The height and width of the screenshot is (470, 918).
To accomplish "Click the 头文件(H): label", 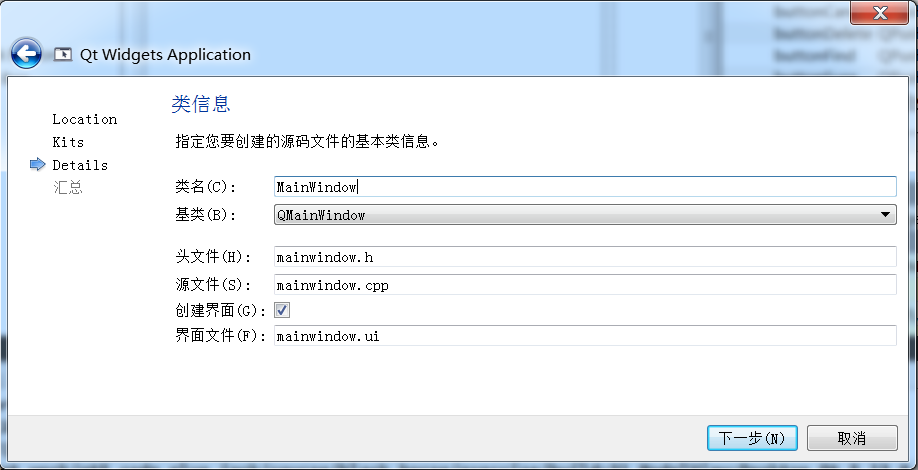I will point(213,257).
